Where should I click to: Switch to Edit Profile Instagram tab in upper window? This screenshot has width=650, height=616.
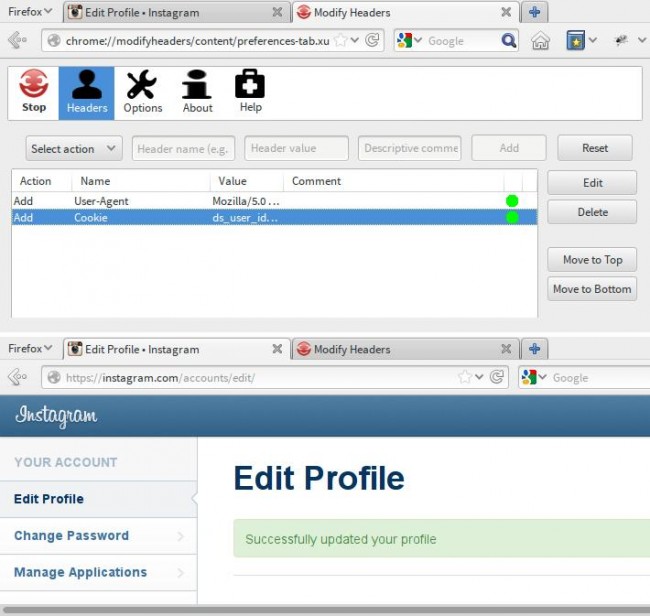[x=176, y=12]
